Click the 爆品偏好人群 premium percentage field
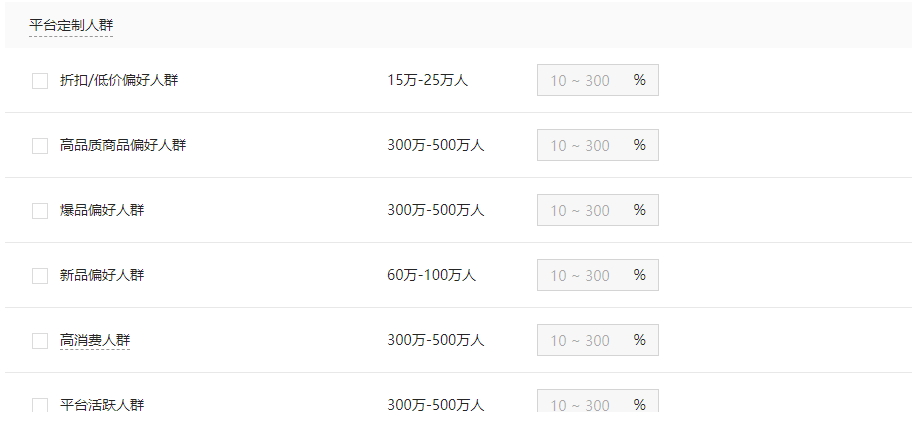The image size is (912, 433). click(x=582, y=211)
